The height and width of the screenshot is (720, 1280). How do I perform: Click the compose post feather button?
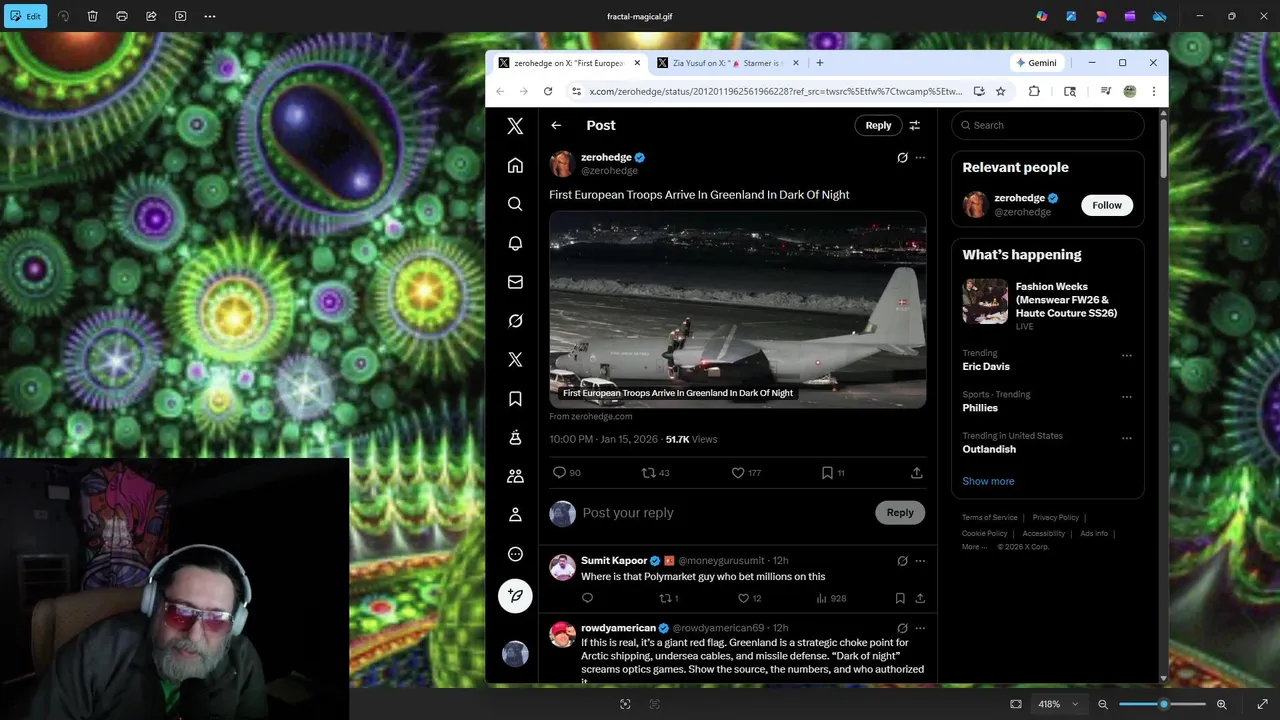pos(515,596)
